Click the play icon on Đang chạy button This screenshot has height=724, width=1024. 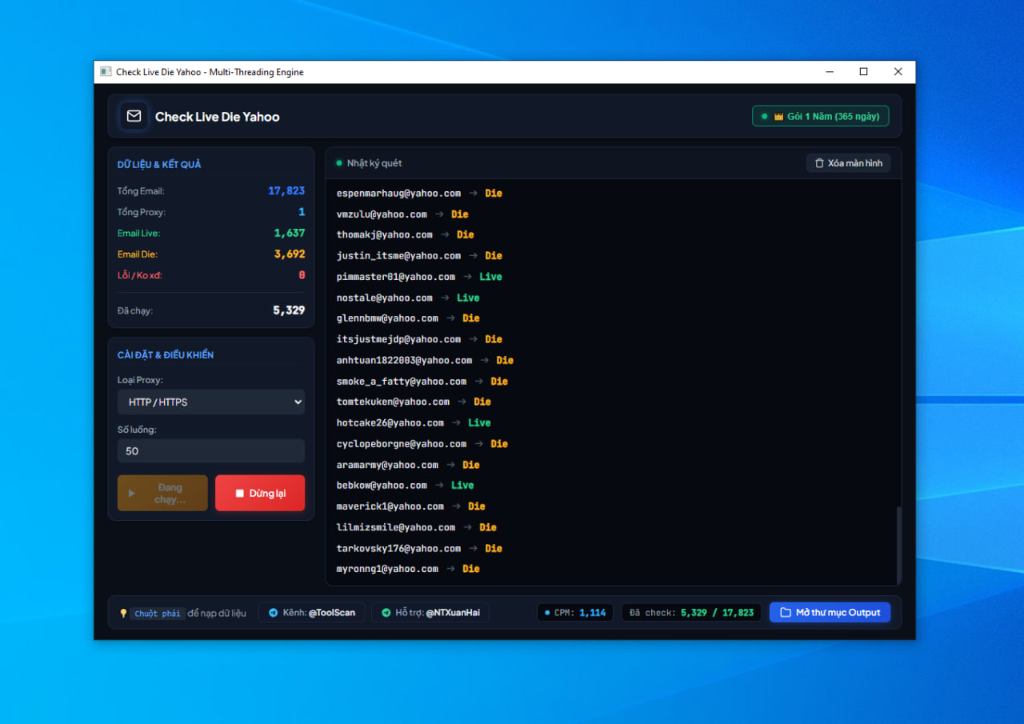tap(131, 493)
